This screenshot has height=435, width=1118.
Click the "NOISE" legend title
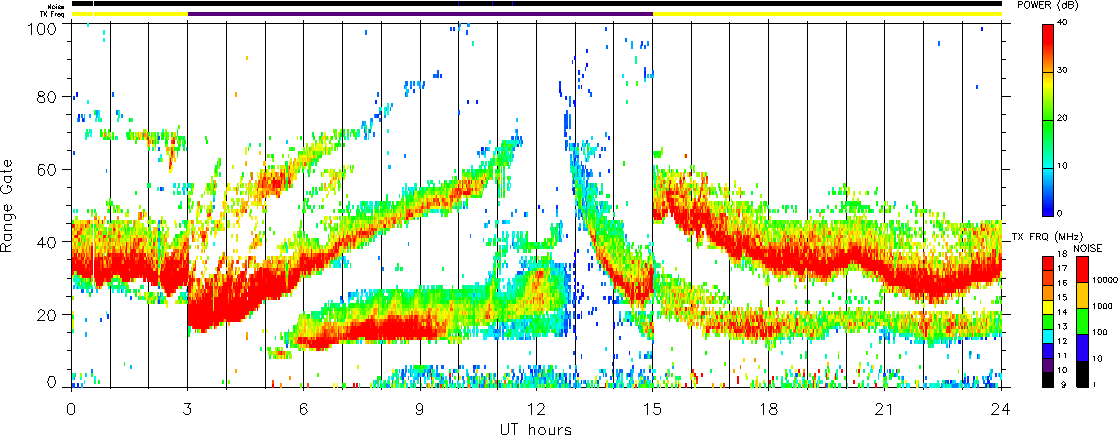[x=1088, y=248]
